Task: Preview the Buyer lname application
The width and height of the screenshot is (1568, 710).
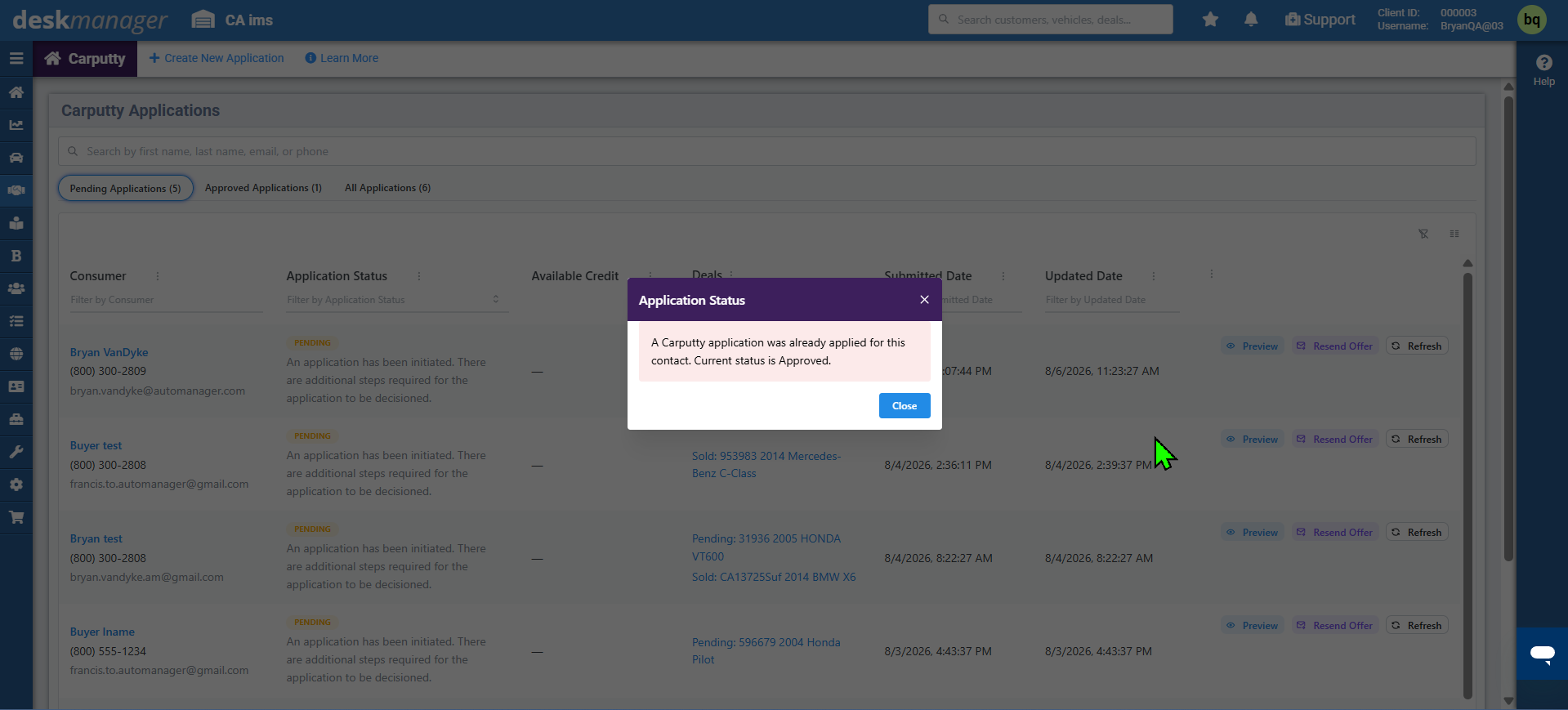Action: 1253,626
